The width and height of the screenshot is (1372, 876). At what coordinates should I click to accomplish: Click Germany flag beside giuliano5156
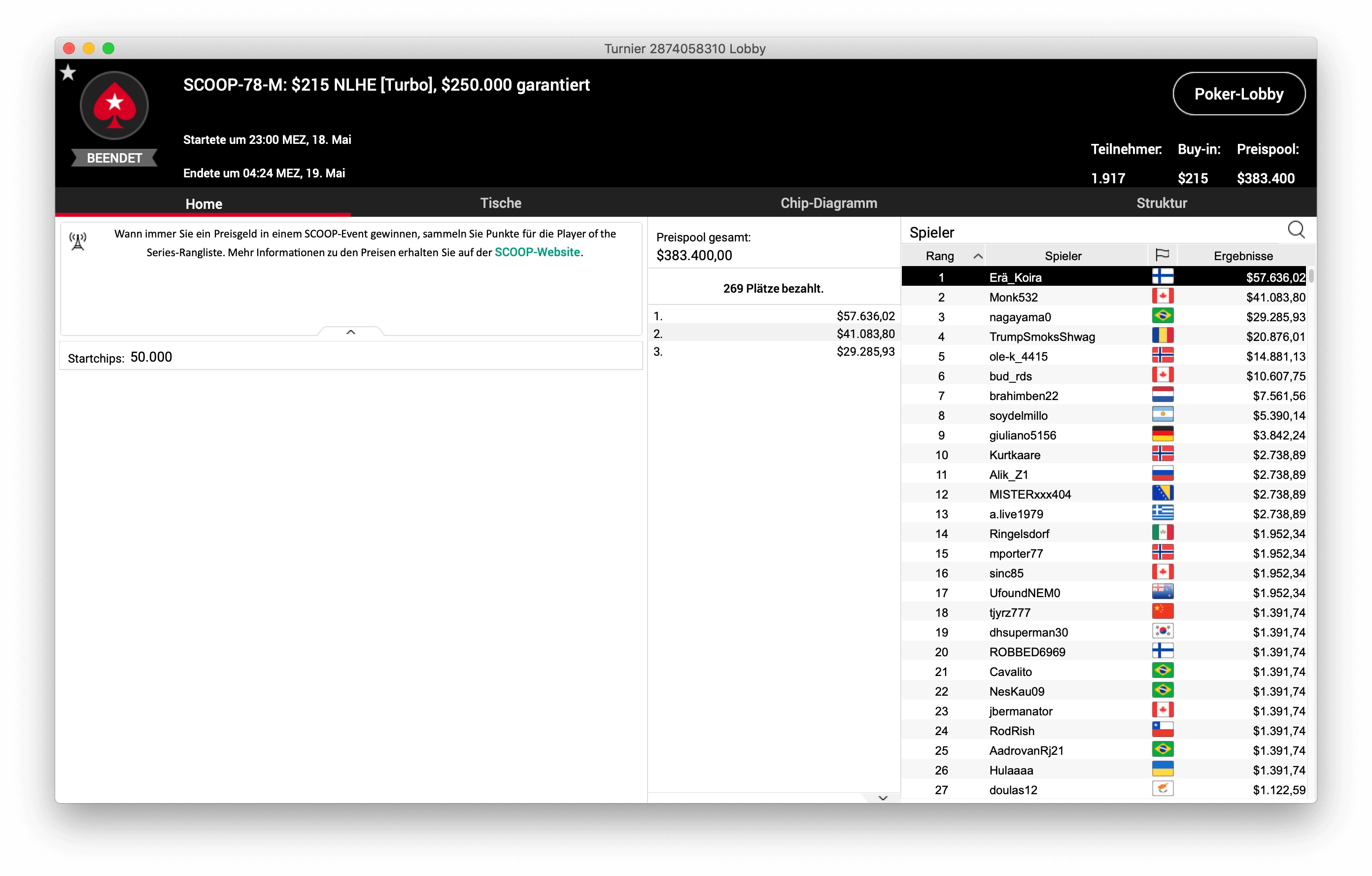[1163, 435]
